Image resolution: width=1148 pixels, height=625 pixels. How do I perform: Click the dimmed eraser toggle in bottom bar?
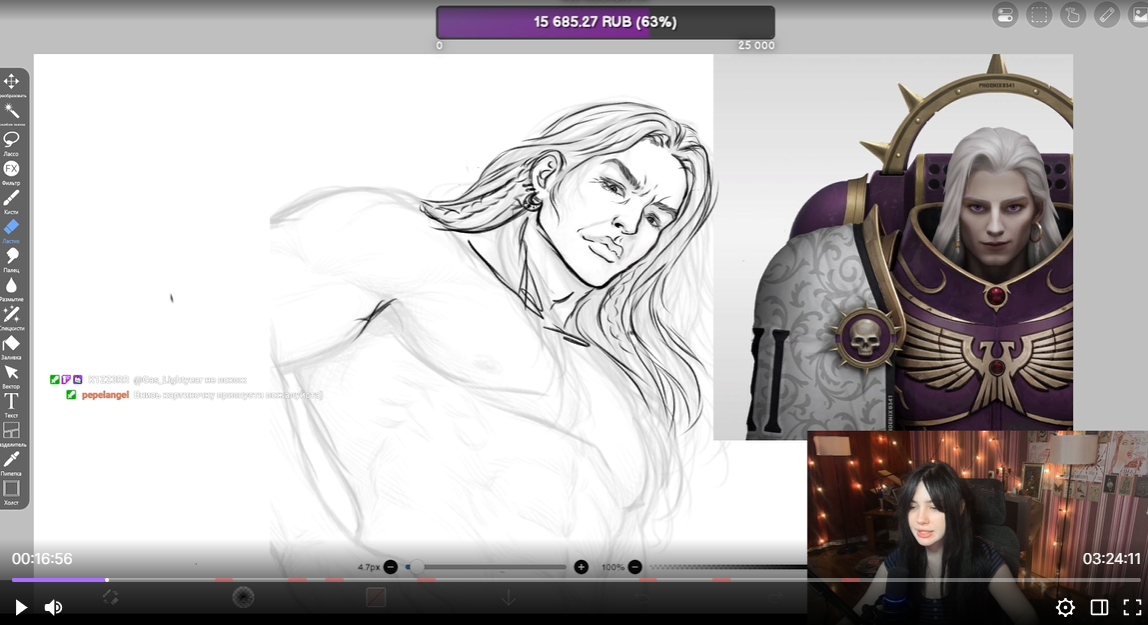pos(111,597)
